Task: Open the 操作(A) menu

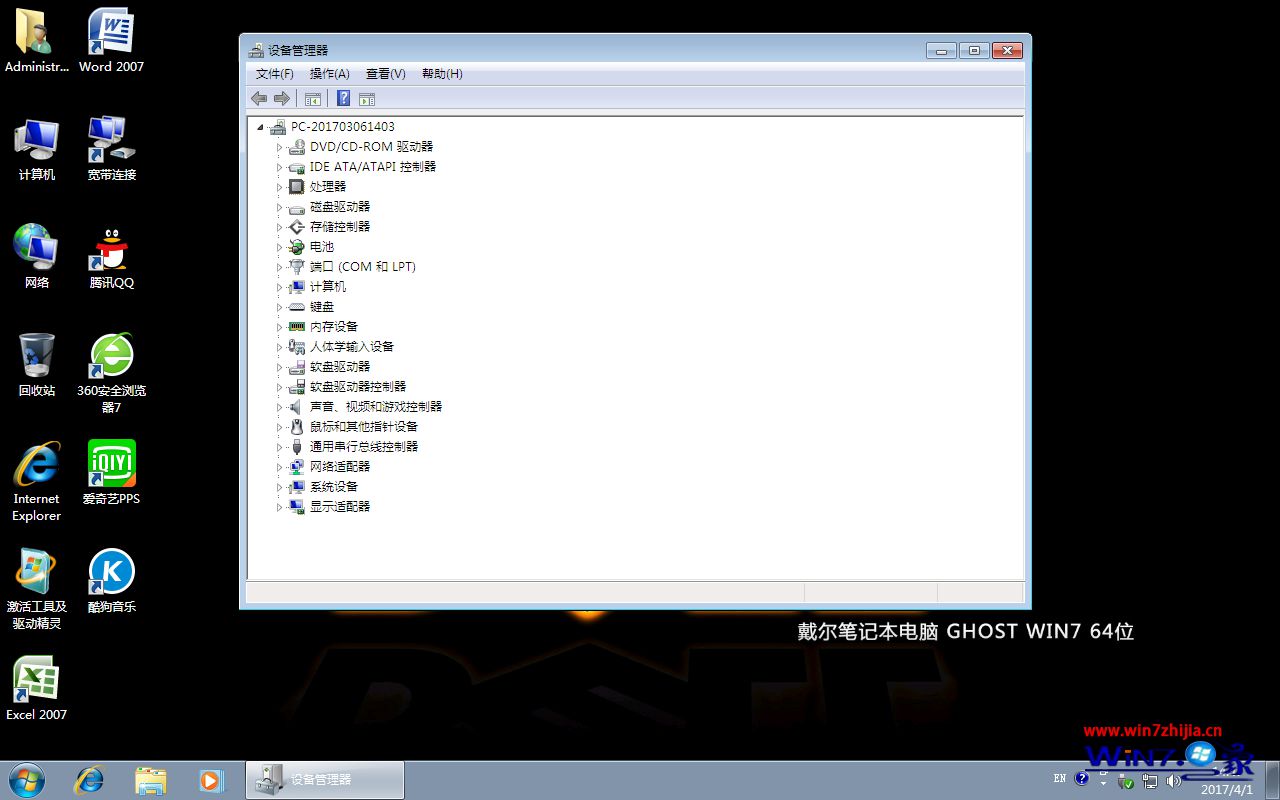Action: click(329, 74)
